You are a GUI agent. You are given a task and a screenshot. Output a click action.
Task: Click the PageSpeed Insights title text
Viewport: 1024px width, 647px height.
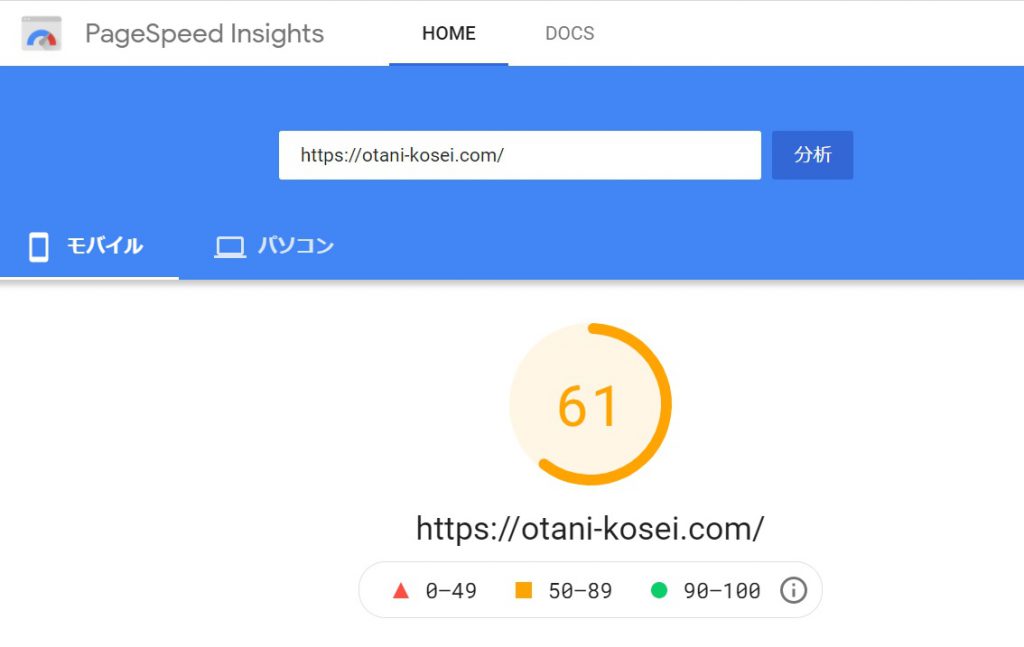(204, 34)
